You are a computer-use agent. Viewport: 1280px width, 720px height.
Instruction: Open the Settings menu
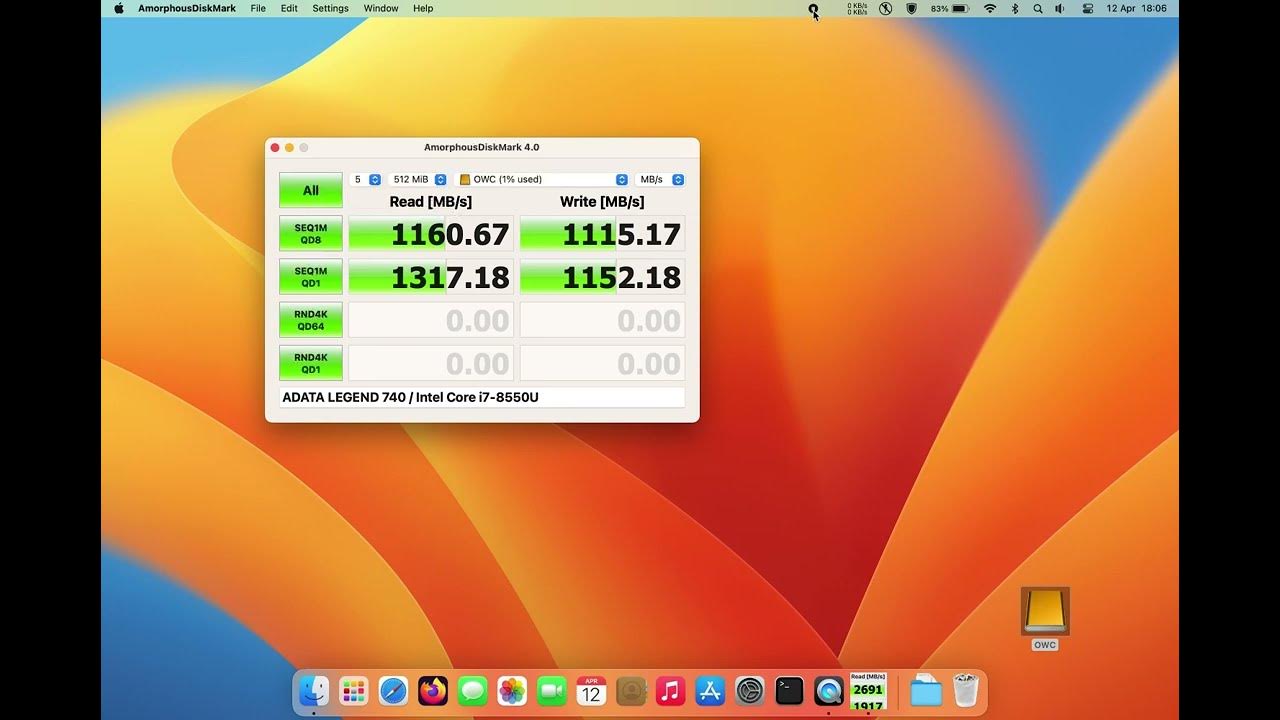pyautogui.click(x=331, y=8)
